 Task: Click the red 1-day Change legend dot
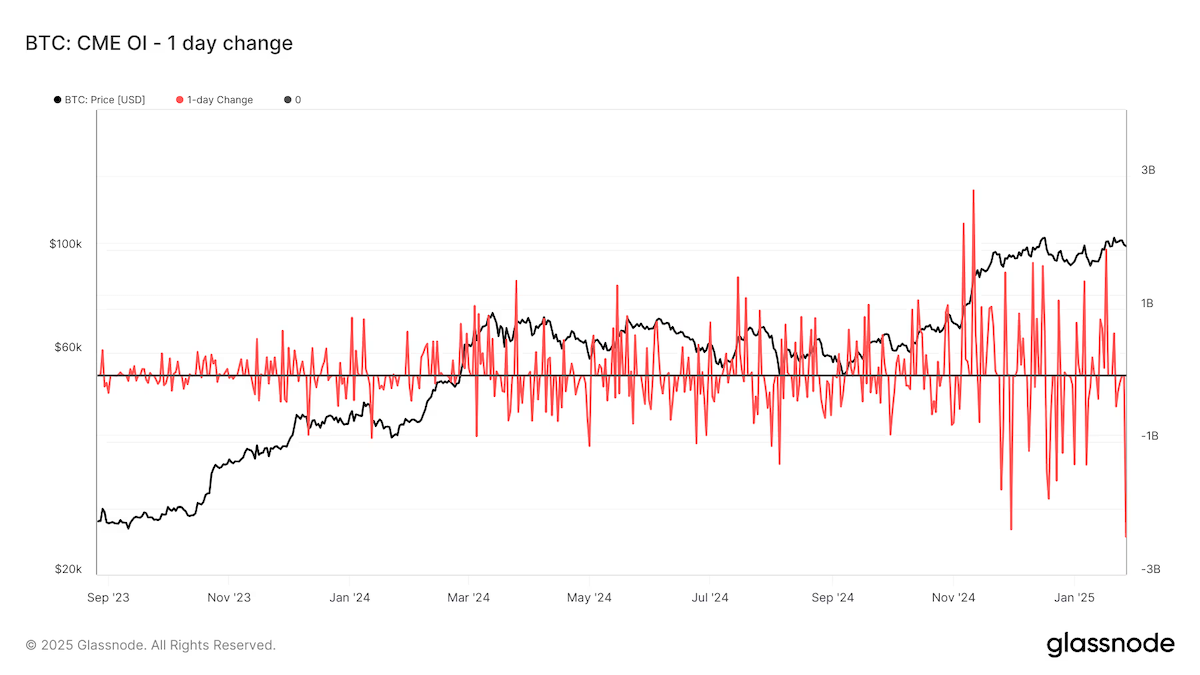(180, 100)
